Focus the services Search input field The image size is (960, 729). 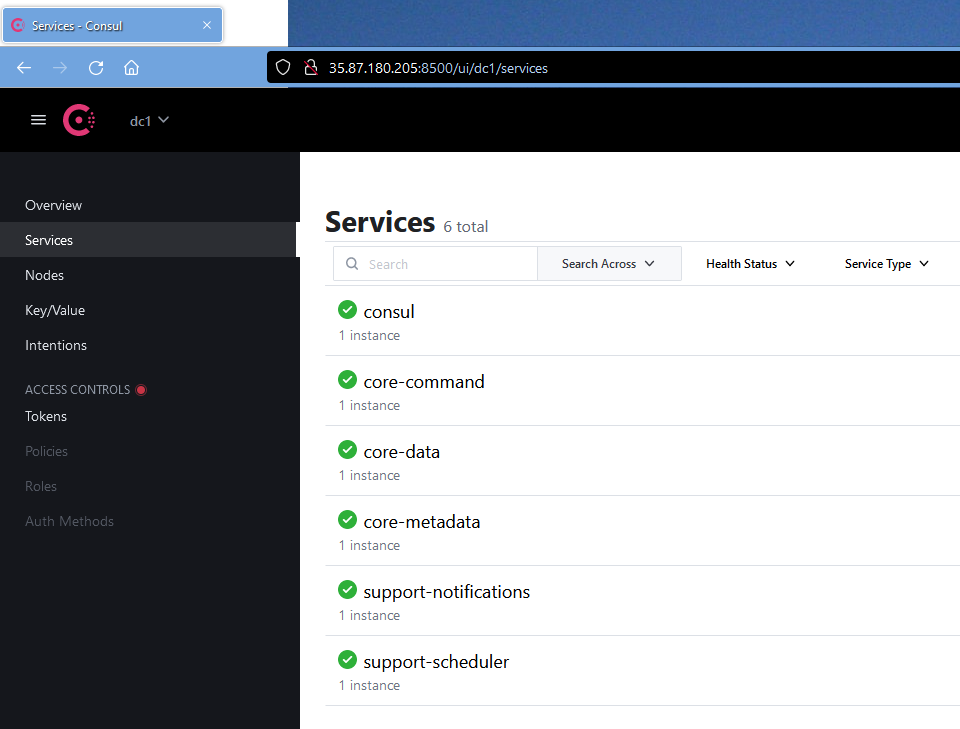[x=435, y=264]
